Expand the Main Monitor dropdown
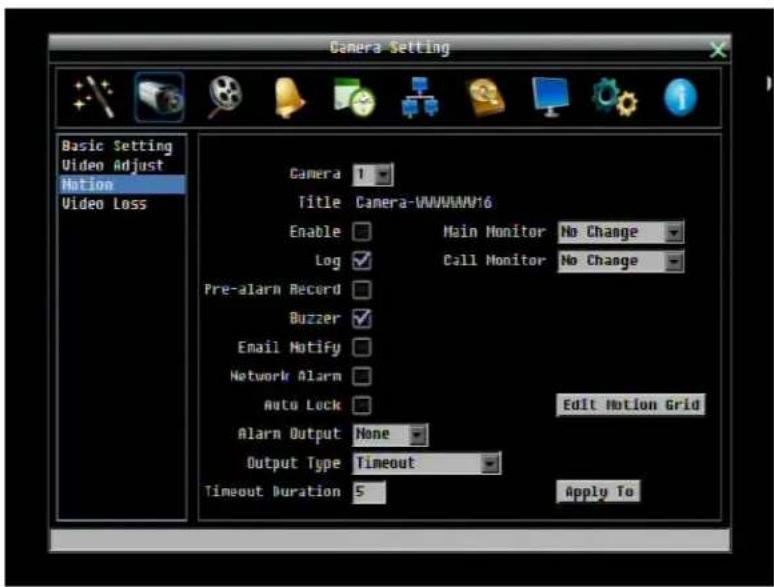The height and width of the screenshot is (587, 774). pos(621,232)
